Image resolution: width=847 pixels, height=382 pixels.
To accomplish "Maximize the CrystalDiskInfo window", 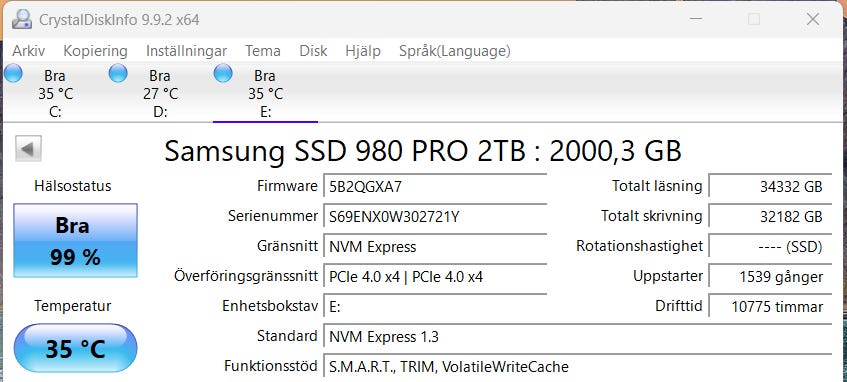I will click(754, 19).
